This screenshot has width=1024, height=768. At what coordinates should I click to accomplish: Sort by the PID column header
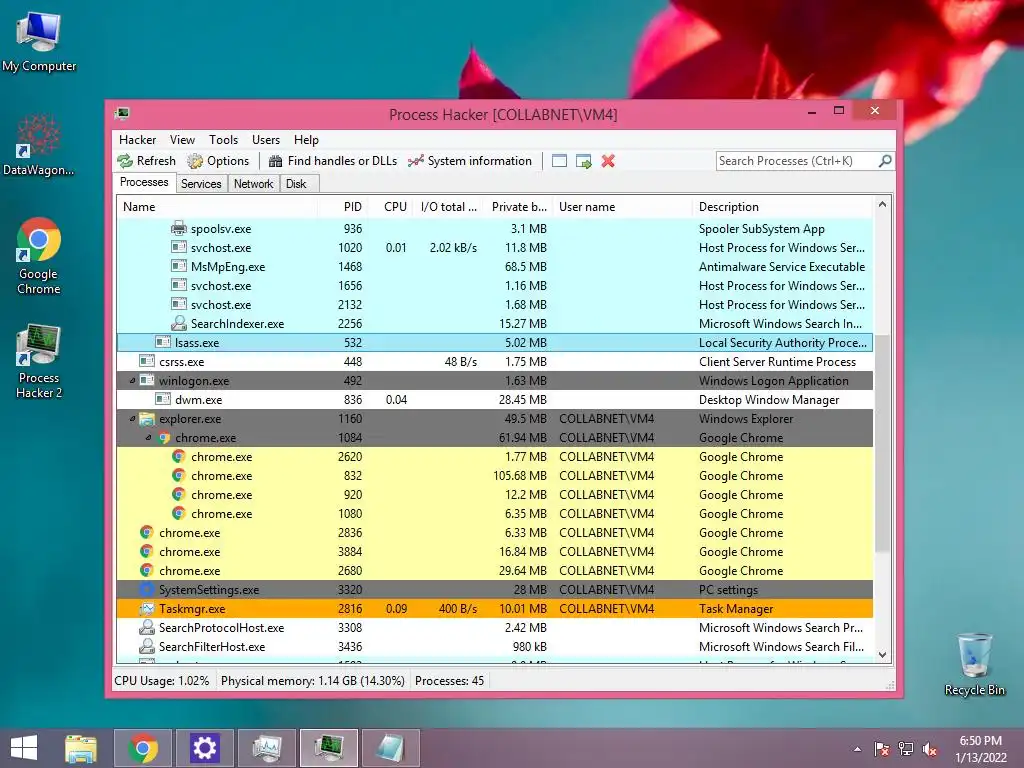[x=342, y=207]
